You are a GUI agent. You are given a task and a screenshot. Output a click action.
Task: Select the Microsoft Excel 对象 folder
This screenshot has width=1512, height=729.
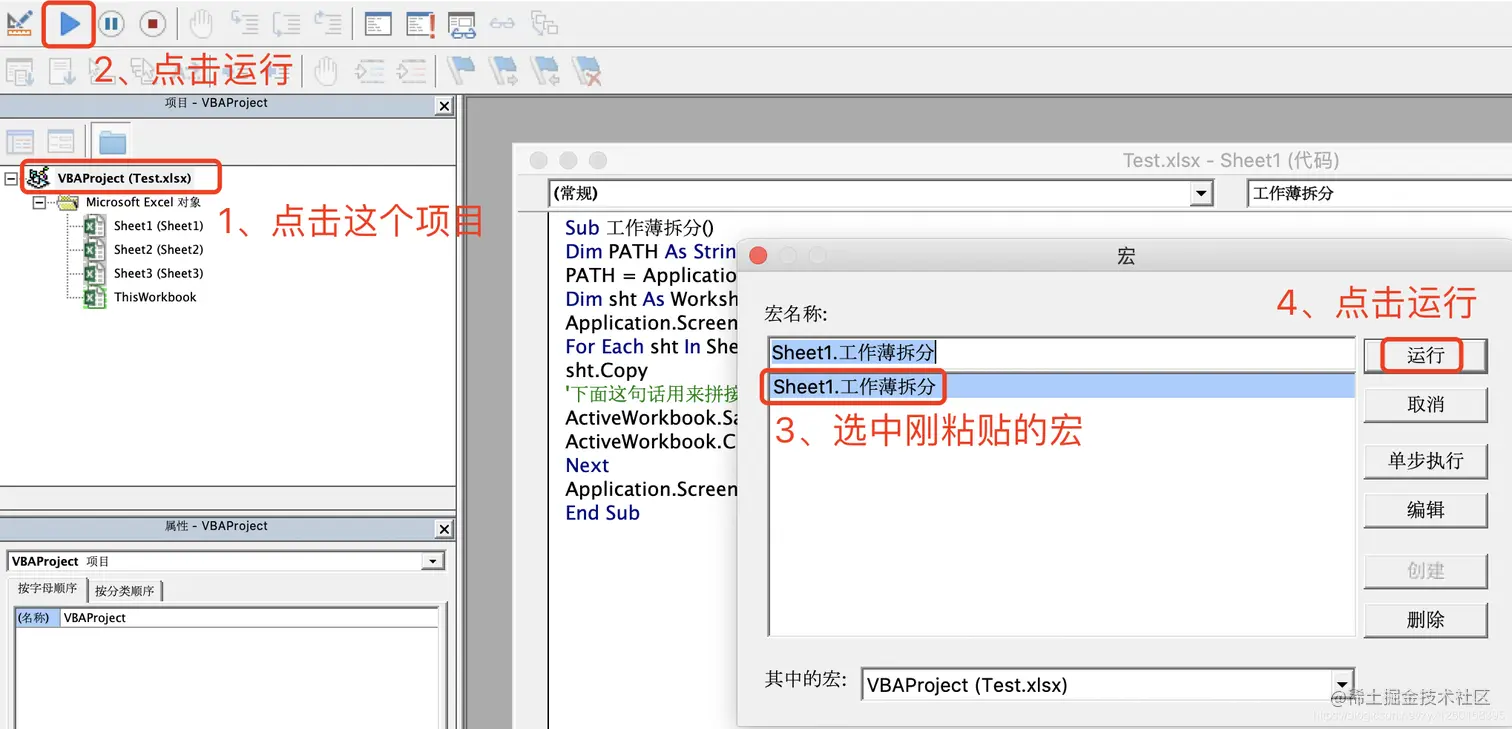point(143,202)
